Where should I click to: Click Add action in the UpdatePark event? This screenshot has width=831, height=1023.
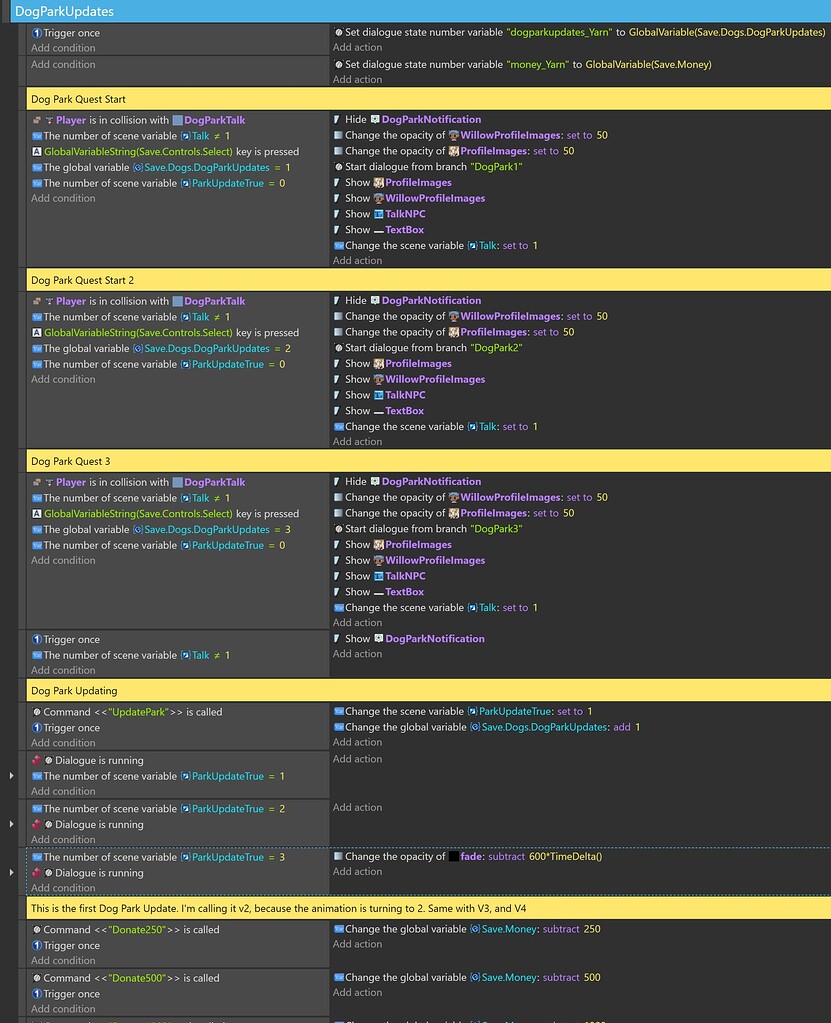(x=356, y=741)
